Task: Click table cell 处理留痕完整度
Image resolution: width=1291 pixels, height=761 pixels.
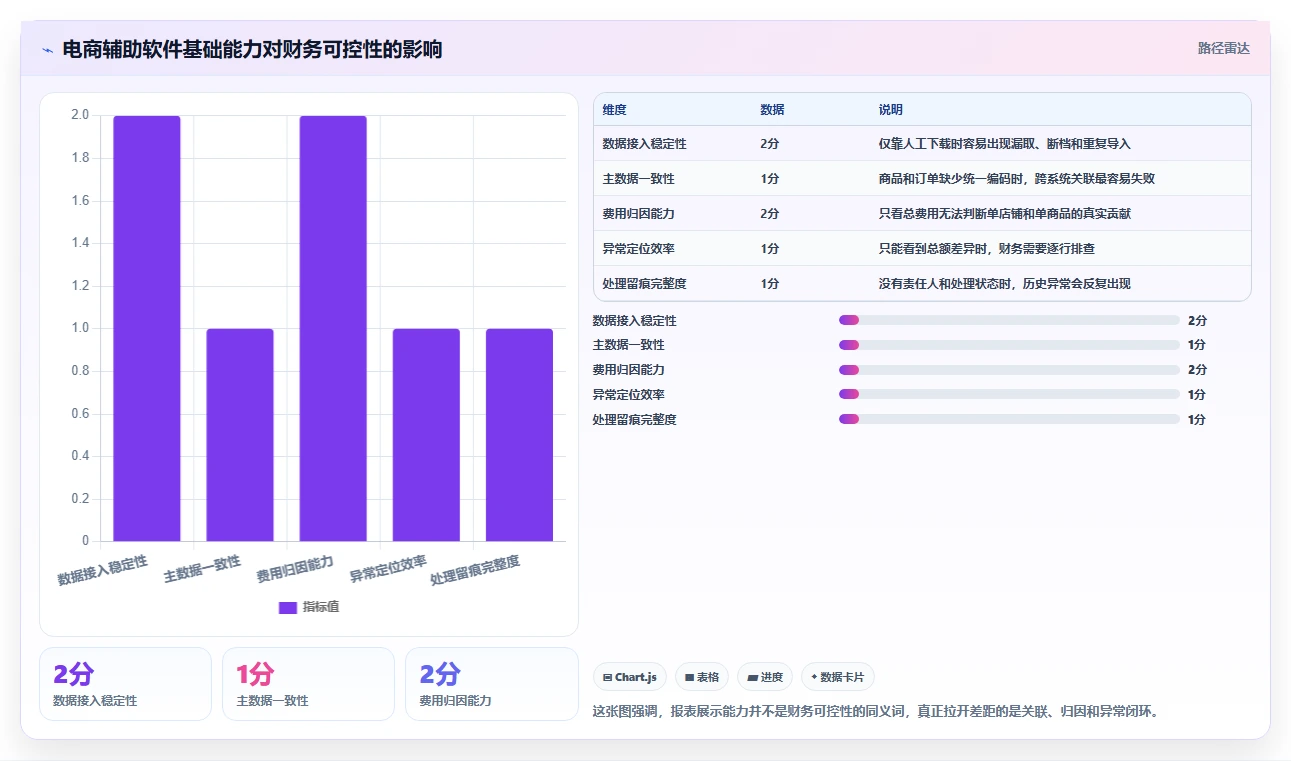Action: 645,284
